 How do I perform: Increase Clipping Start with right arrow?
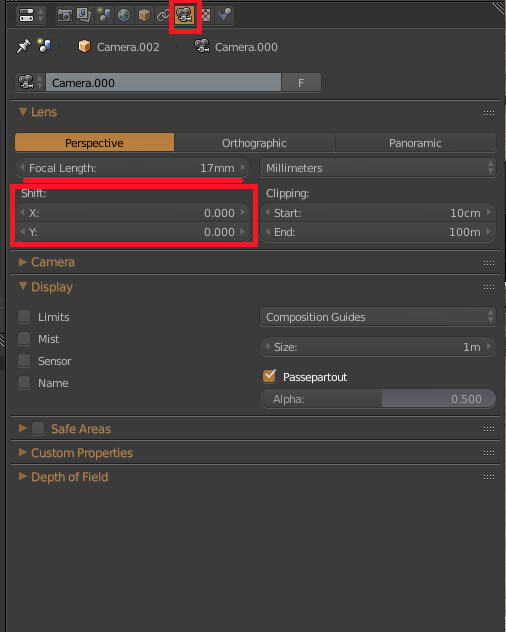click(489, 212)
